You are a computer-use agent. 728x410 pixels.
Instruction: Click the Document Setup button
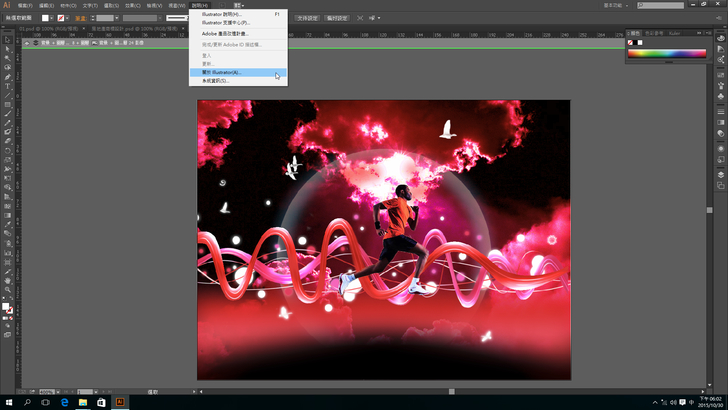[307, 17]
